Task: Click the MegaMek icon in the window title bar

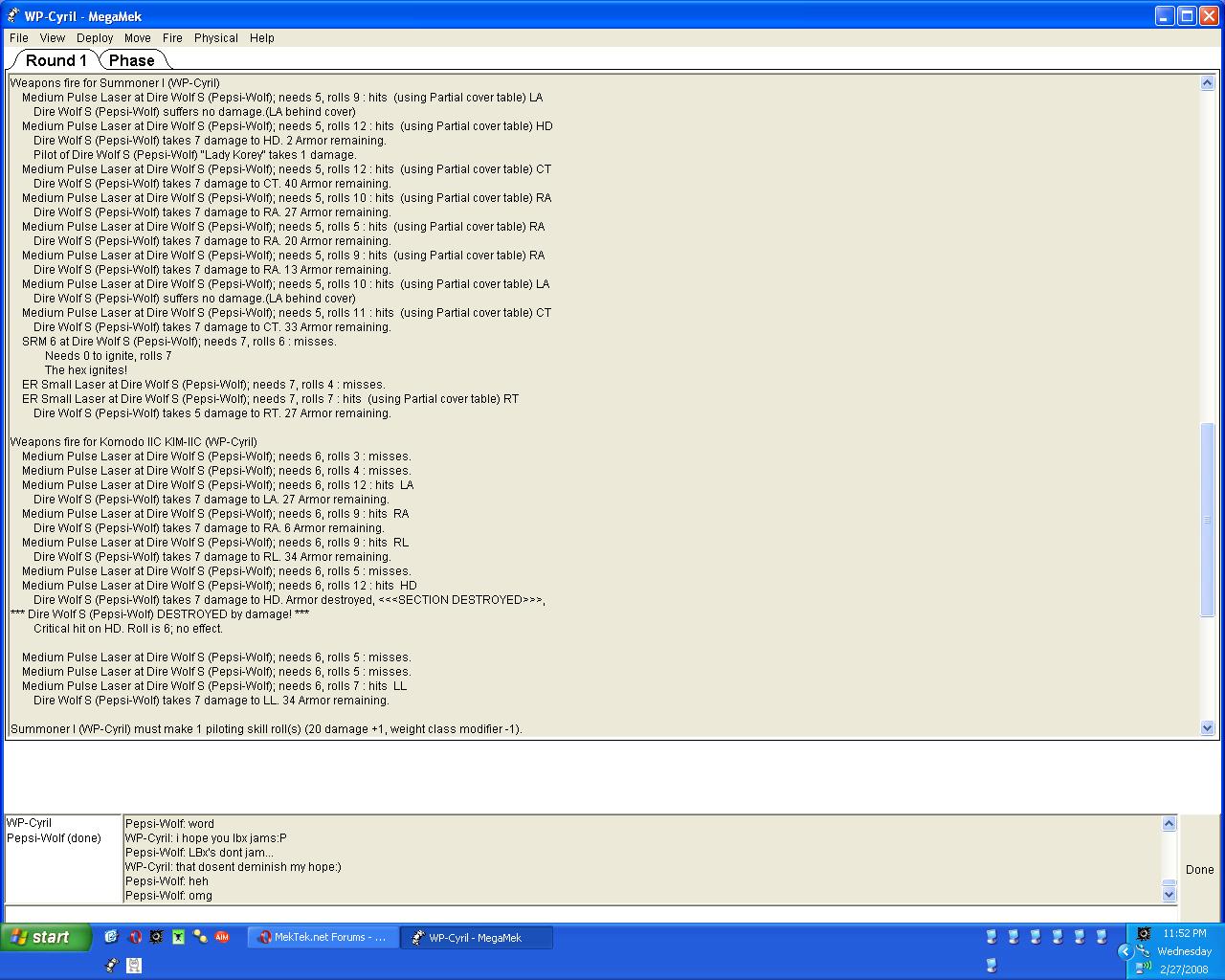Action: point(13,16)
